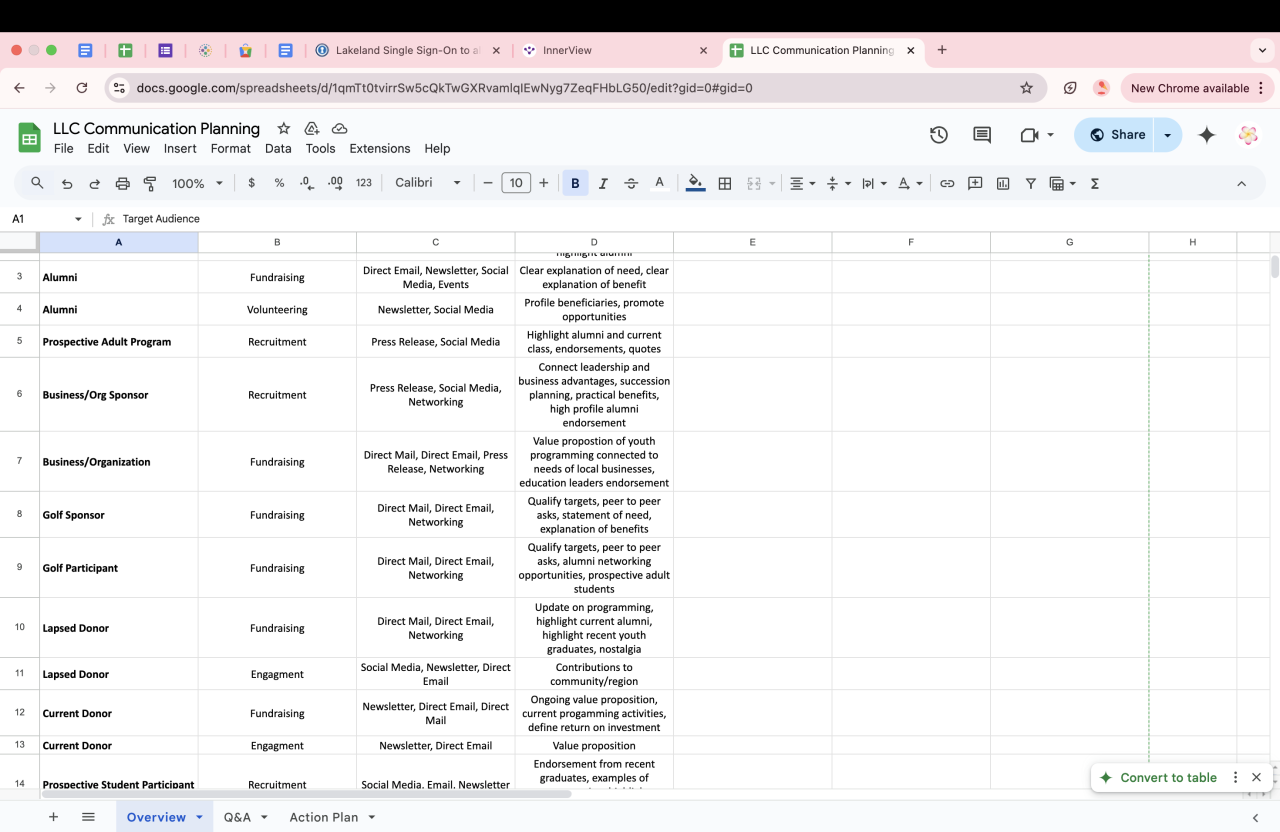Switch to the Action Plan sheet tab
The height and width of the screenshot is (832, 1280).
tap(323, 817)
